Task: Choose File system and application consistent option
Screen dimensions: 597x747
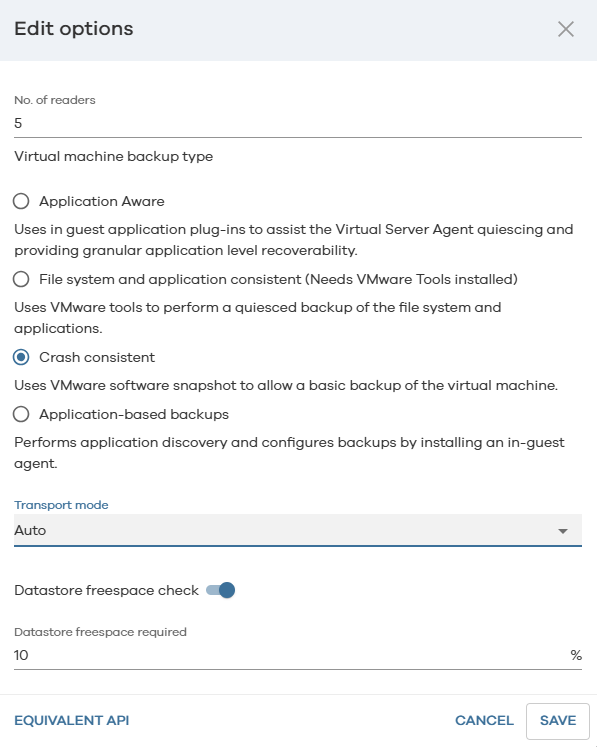Action: tap(21, 279)
